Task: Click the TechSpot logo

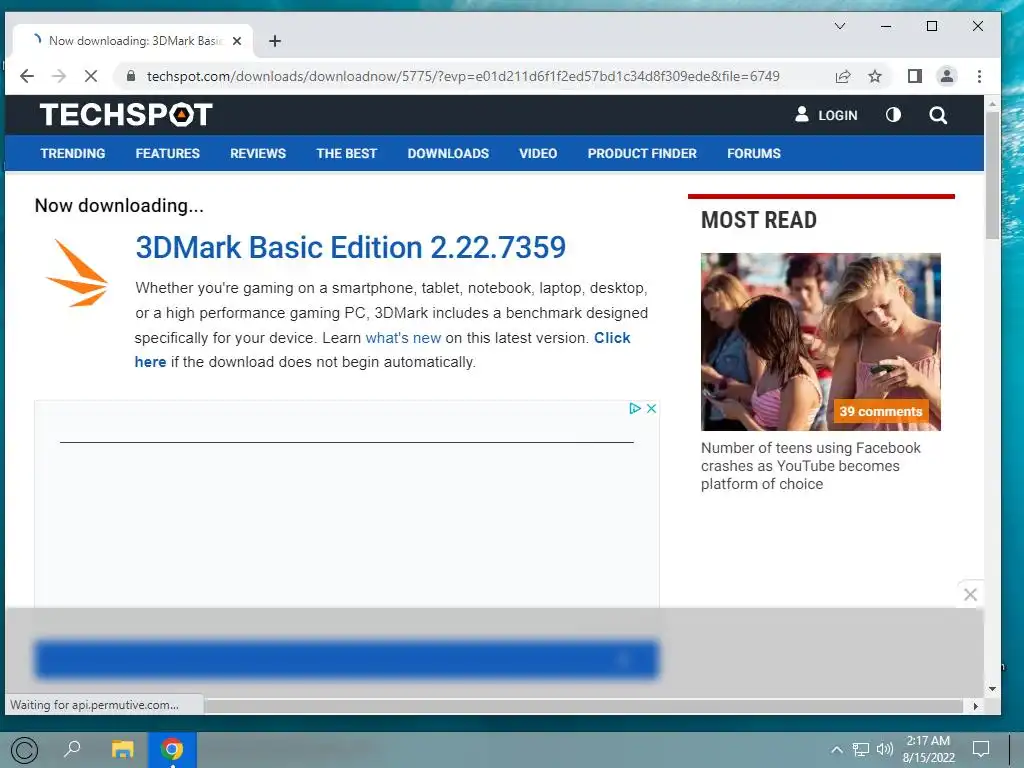Action: tap(126, 115)
